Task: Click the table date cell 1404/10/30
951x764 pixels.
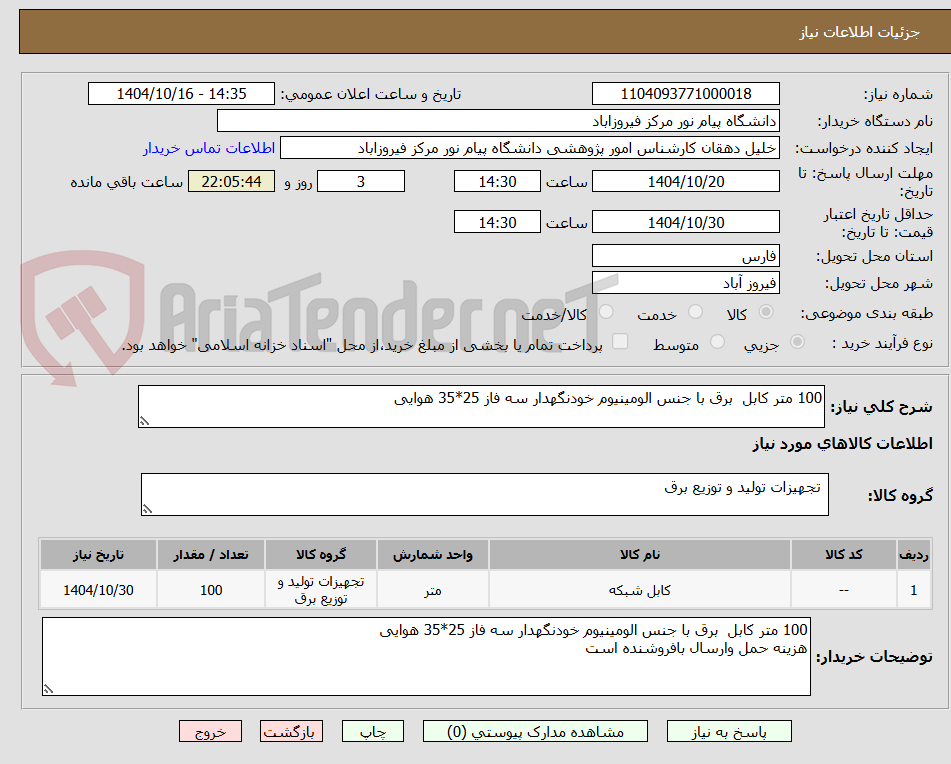Action: [98, 590]
